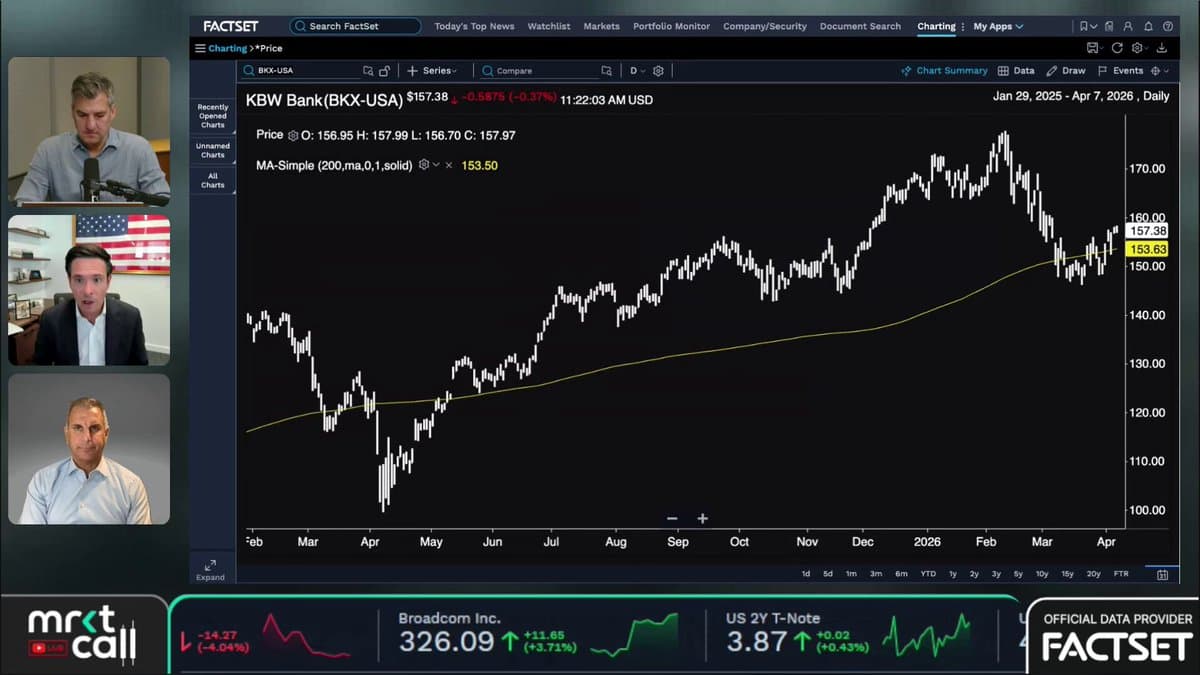
Task: Expand the My Apps dropdown
Action: click(x=997, y=26)
